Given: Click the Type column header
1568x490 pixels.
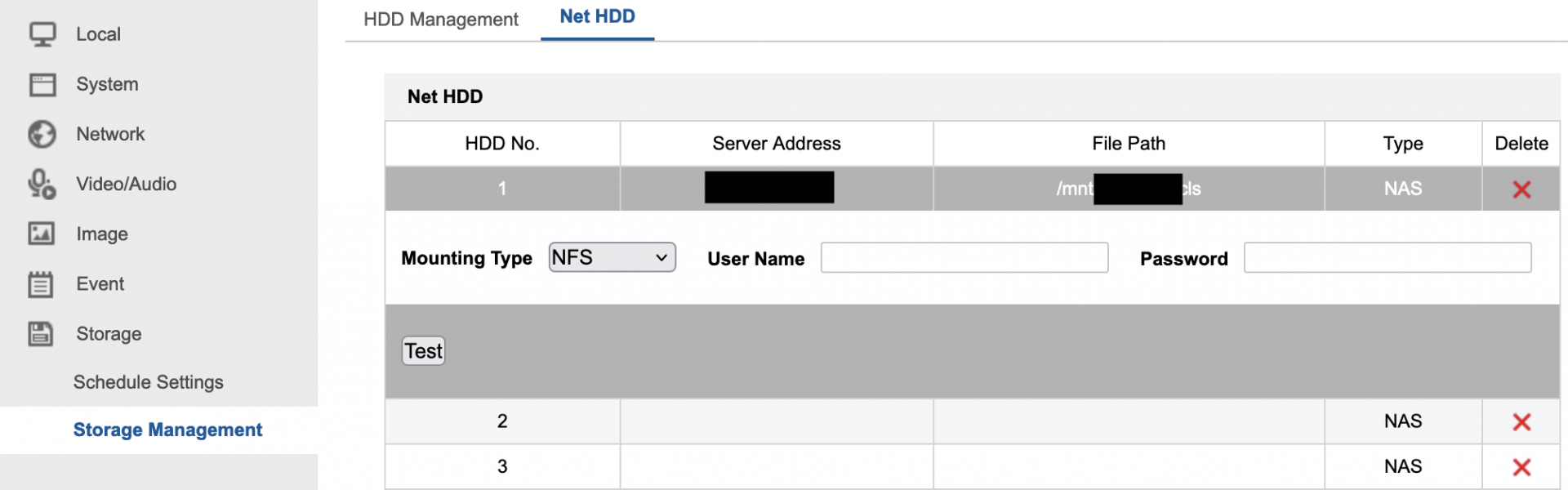Looking at the screenshot, I should point(1403,144).
